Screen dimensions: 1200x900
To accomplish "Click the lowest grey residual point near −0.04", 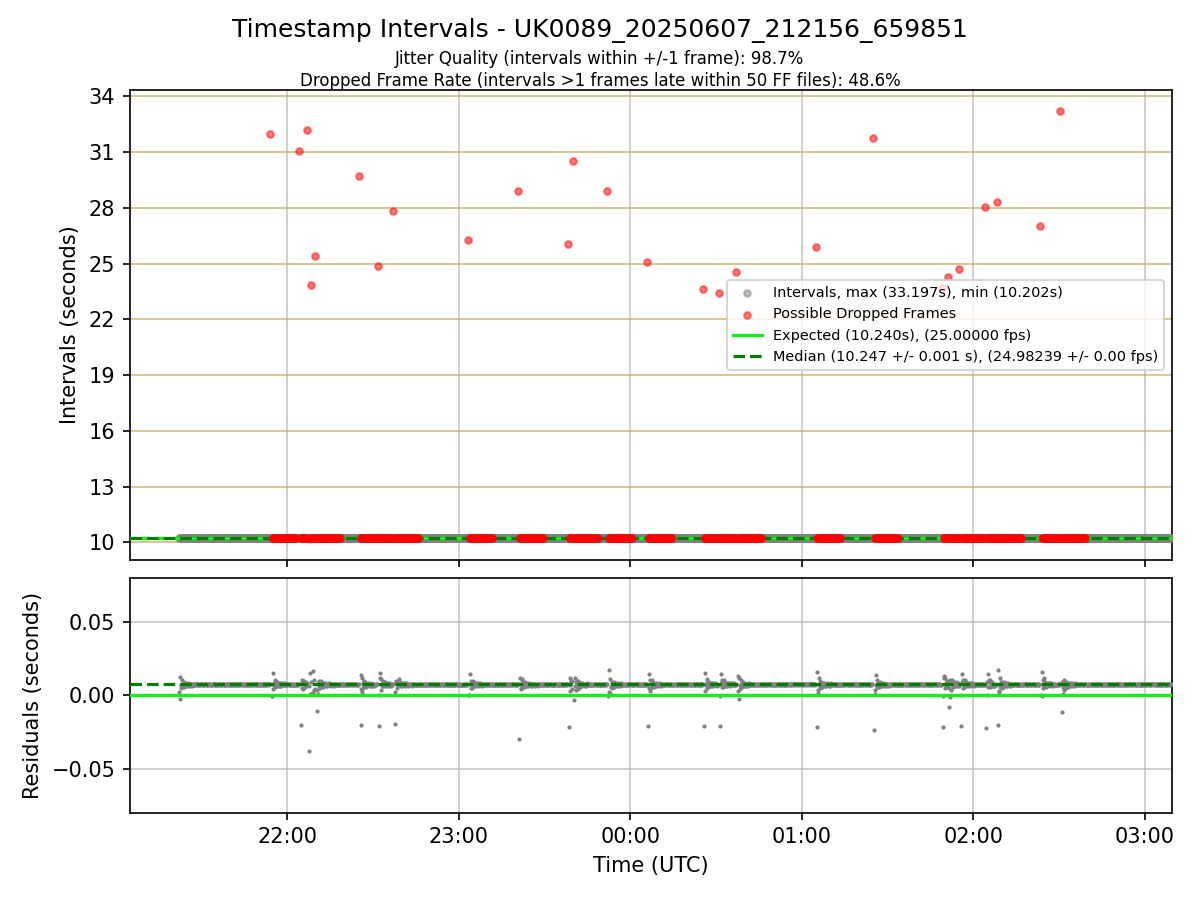I will point(309,751).
